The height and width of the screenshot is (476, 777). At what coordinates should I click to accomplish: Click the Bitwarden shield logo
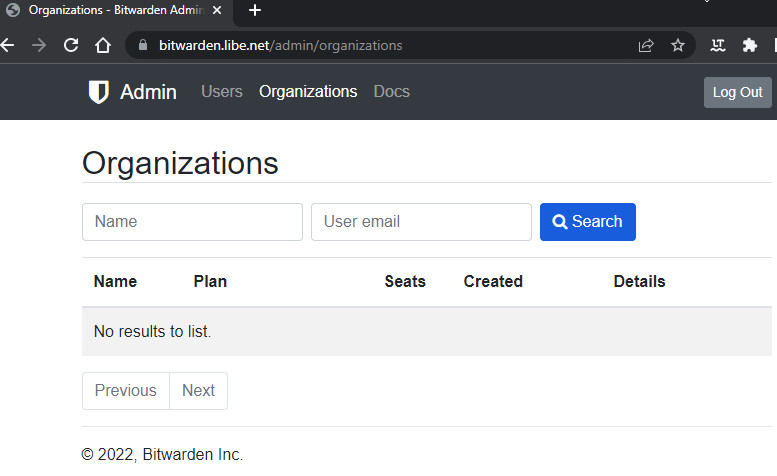coord(98,92)
